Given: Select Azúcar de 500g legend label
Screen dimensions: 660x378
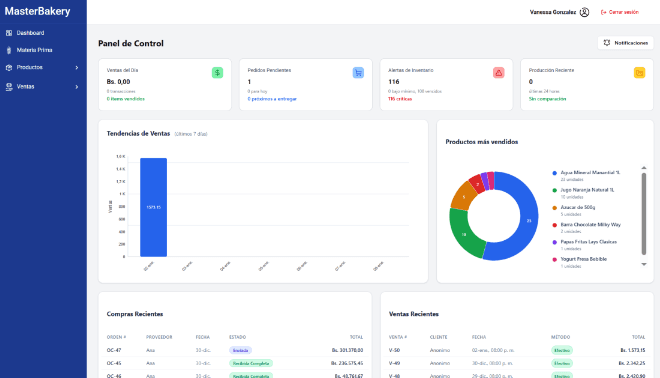Looking at the screenshot, I should click(578, 207).
